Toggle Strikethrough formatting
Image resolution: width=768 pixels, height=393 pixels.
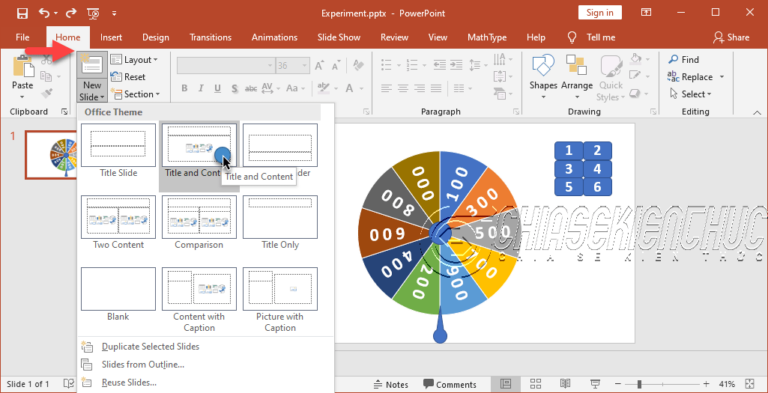(251, 89)
